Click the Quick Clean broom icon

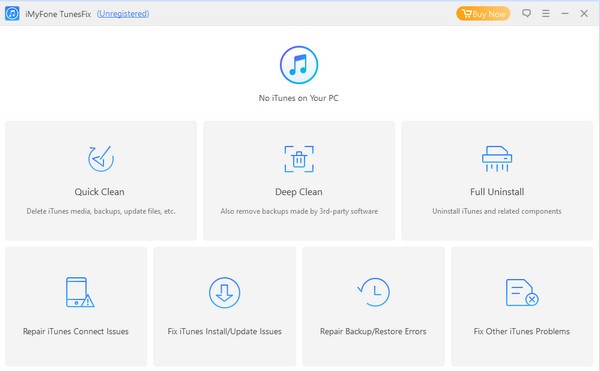(101, 158)
